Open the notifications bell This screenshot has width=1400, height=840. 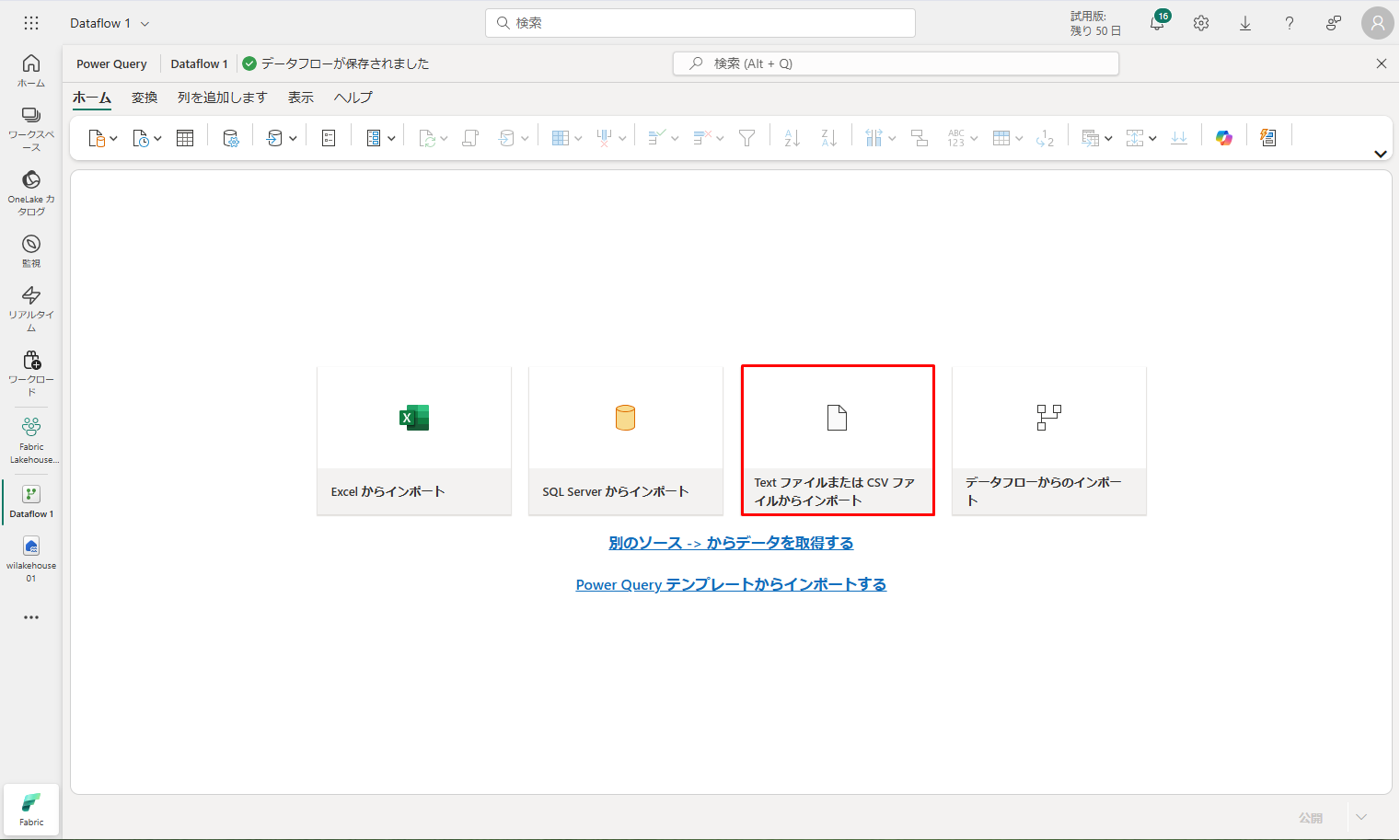pyautogui.click(x=1157, y=23)
